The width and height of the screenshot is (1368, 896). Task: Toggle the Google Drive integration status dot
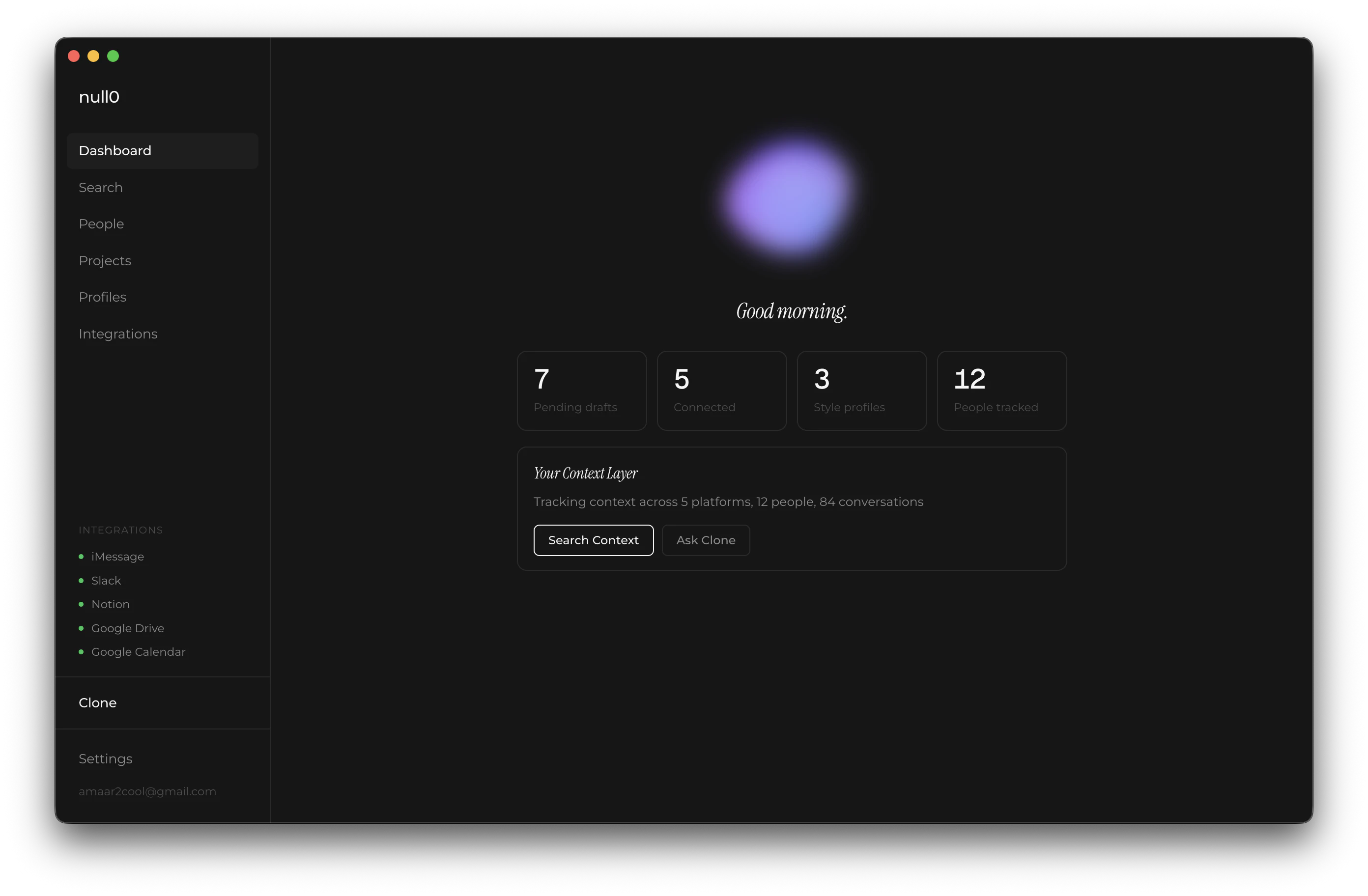pos(81,628)
